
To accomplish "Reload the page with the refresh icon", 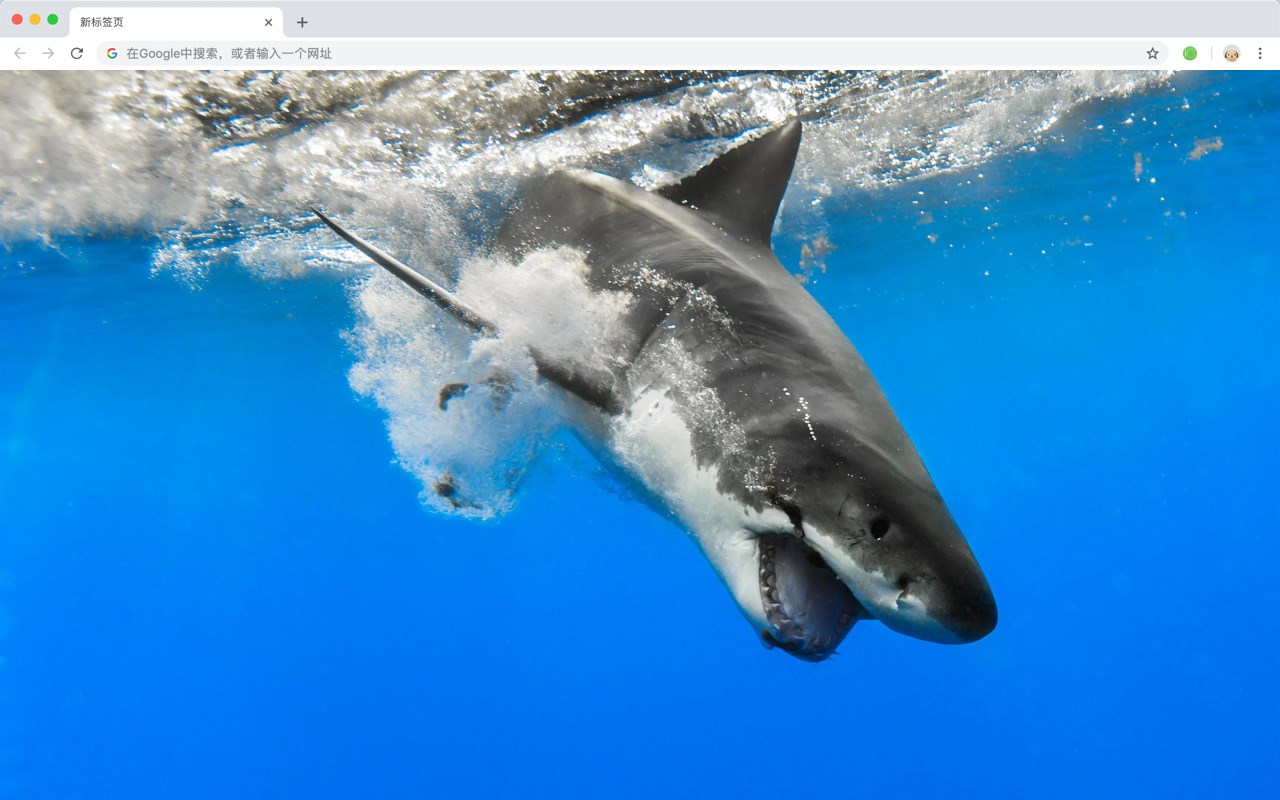I will point(77,53).
